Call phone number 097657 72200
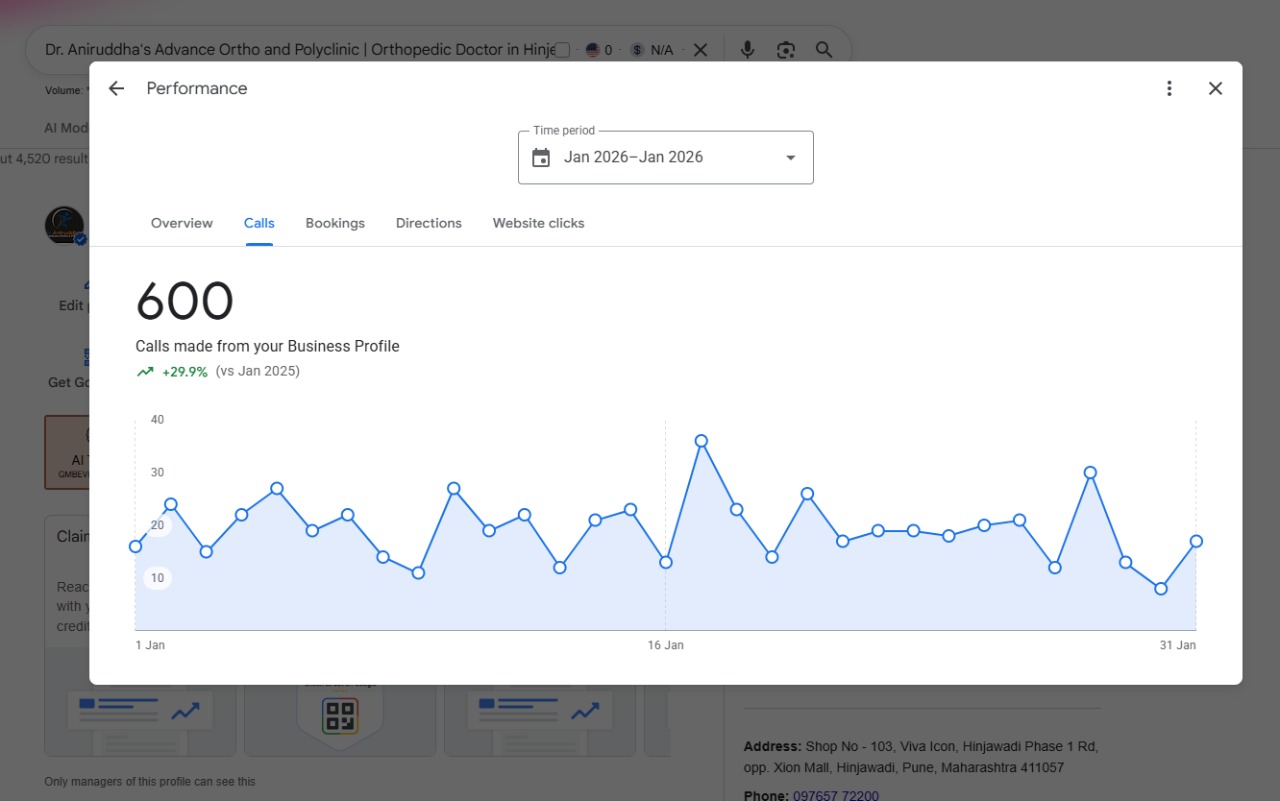 (836, 795)
